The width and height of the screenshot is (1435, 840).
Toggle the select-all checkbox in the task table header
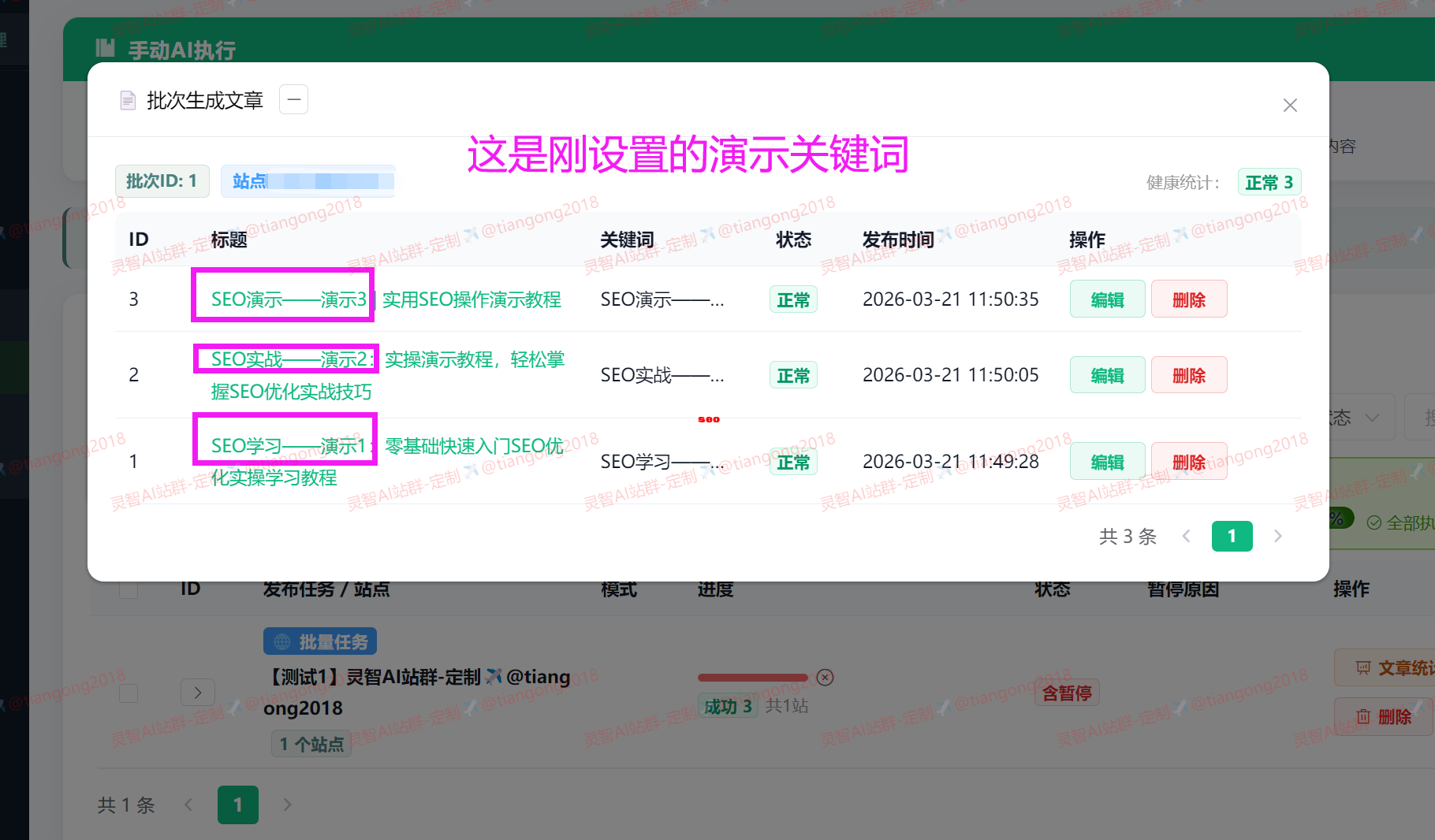(x=128, y=588)
